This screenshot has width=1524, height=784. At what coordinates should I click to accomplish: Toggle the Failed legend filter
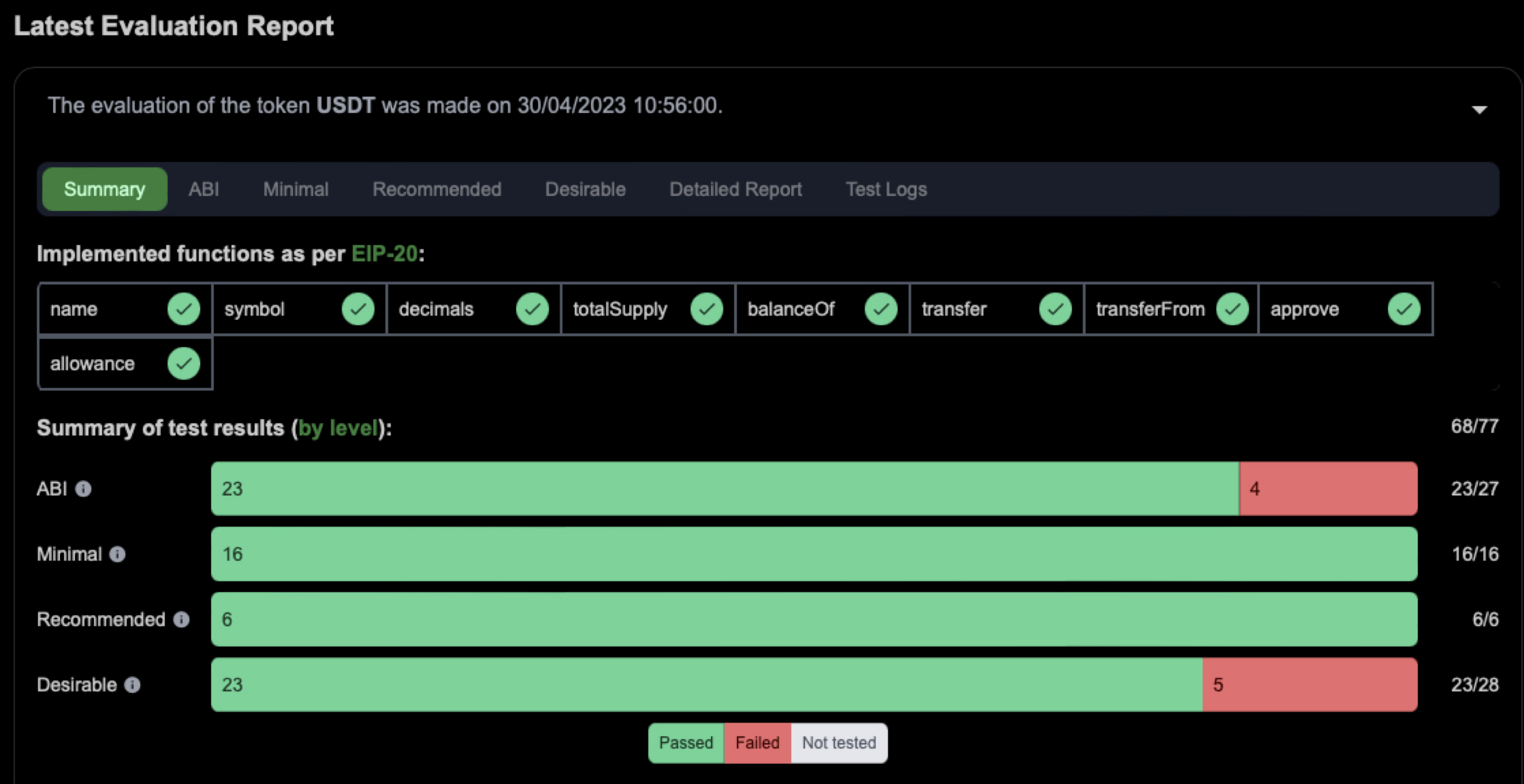[757, 743]
